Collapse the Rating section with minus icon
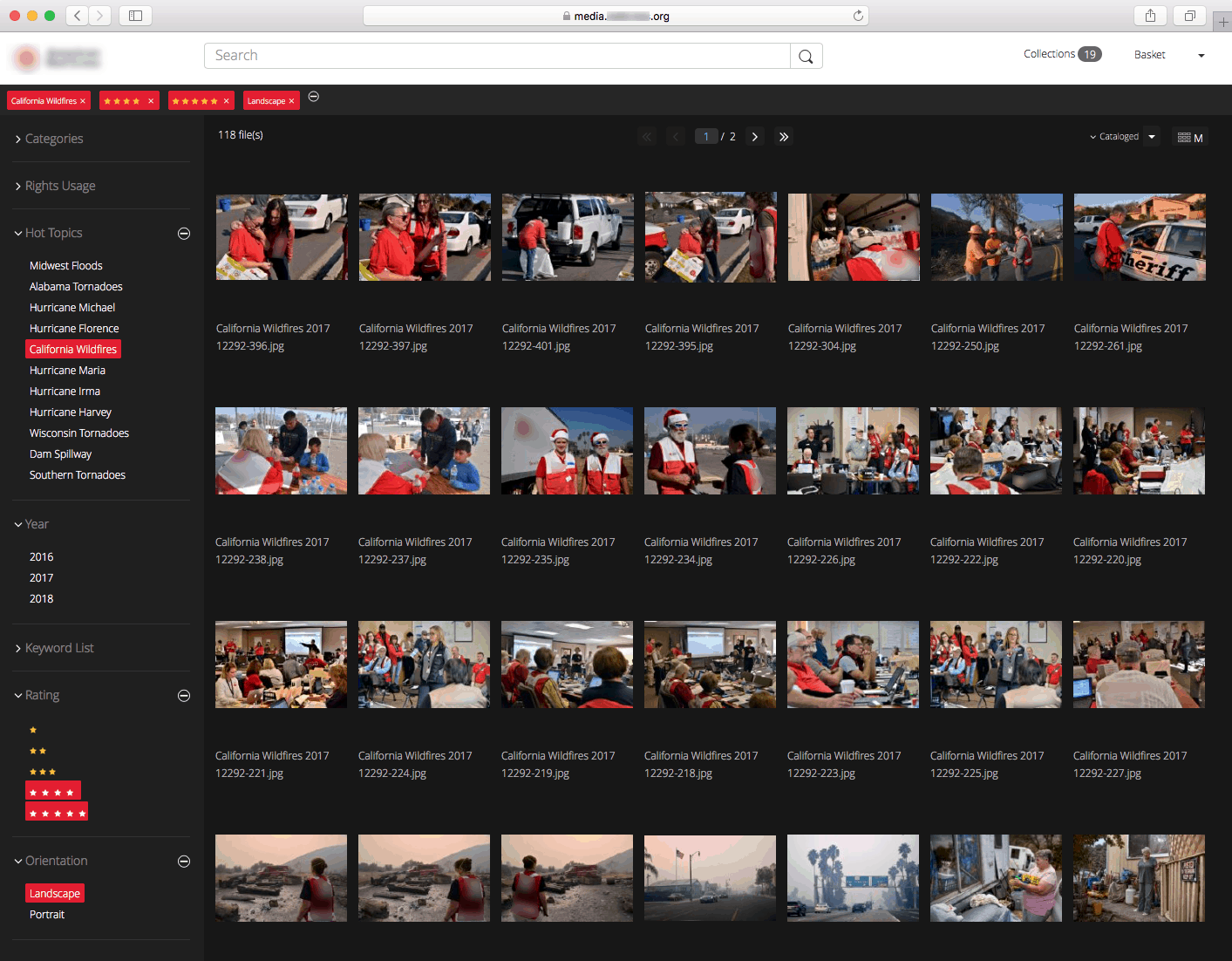The image size is (1232, 961). point(184,695)
